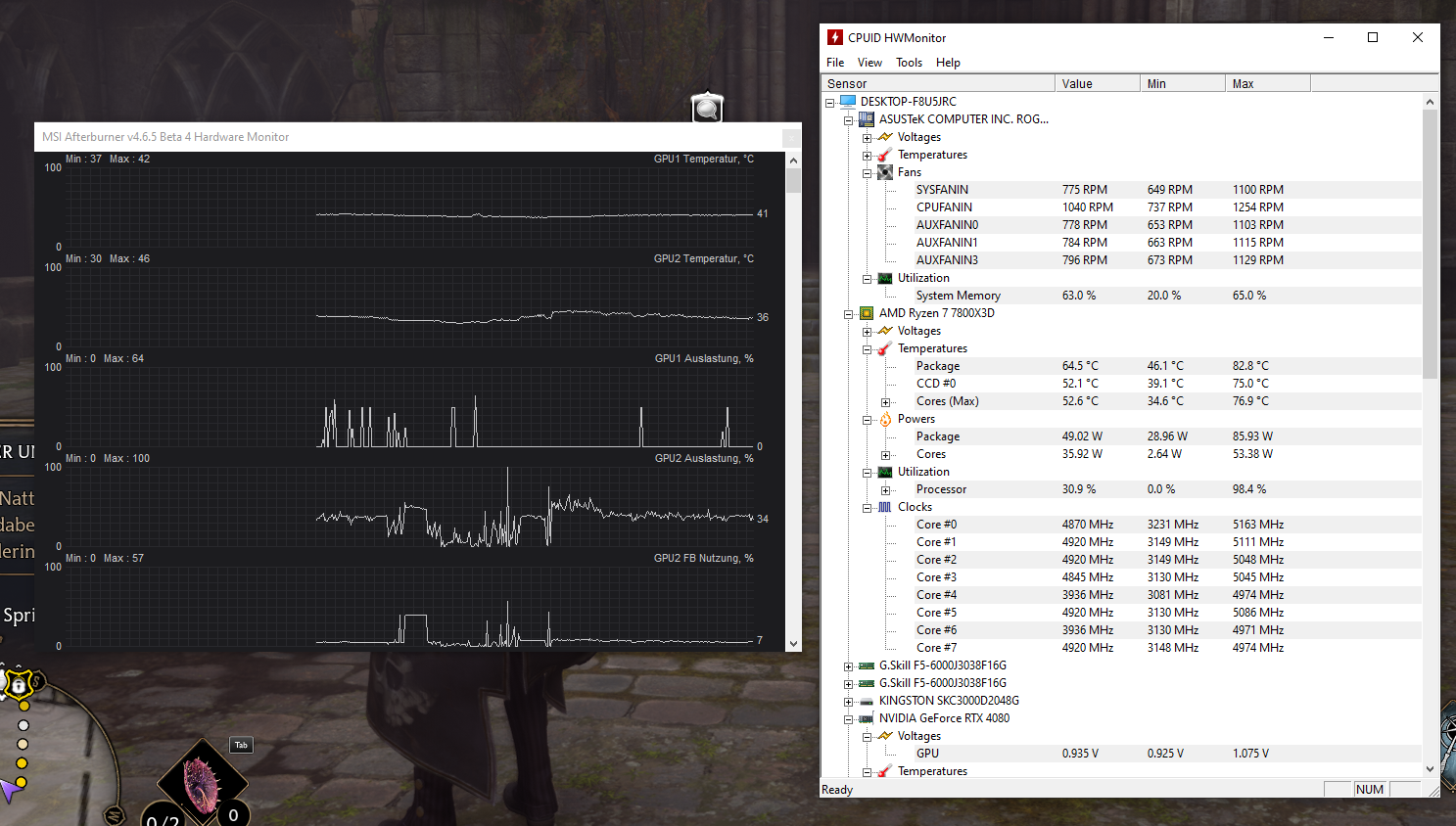The height and width of the screenshot is (826, 1456).
Task: Click the HWMonitor scrollbar down arrow
Action: [1430, 769]
